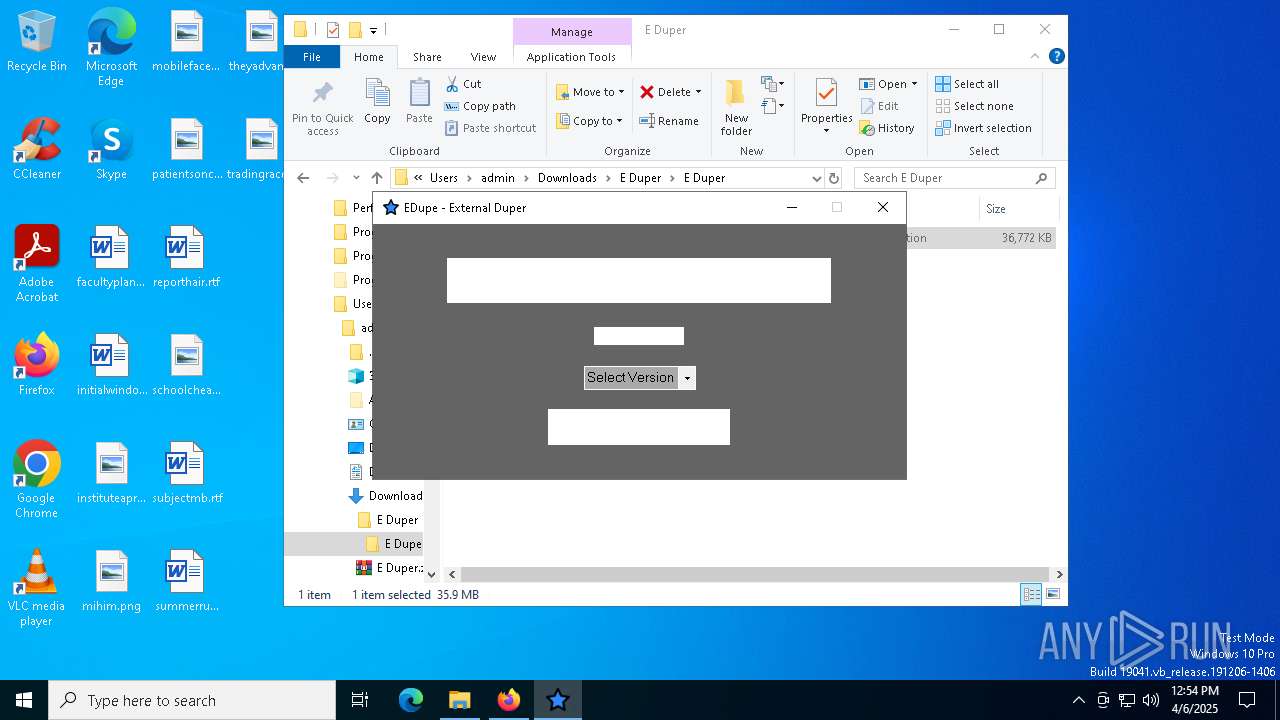
Task: Click the Task View taskbar button
Action: tap(360, 700)
